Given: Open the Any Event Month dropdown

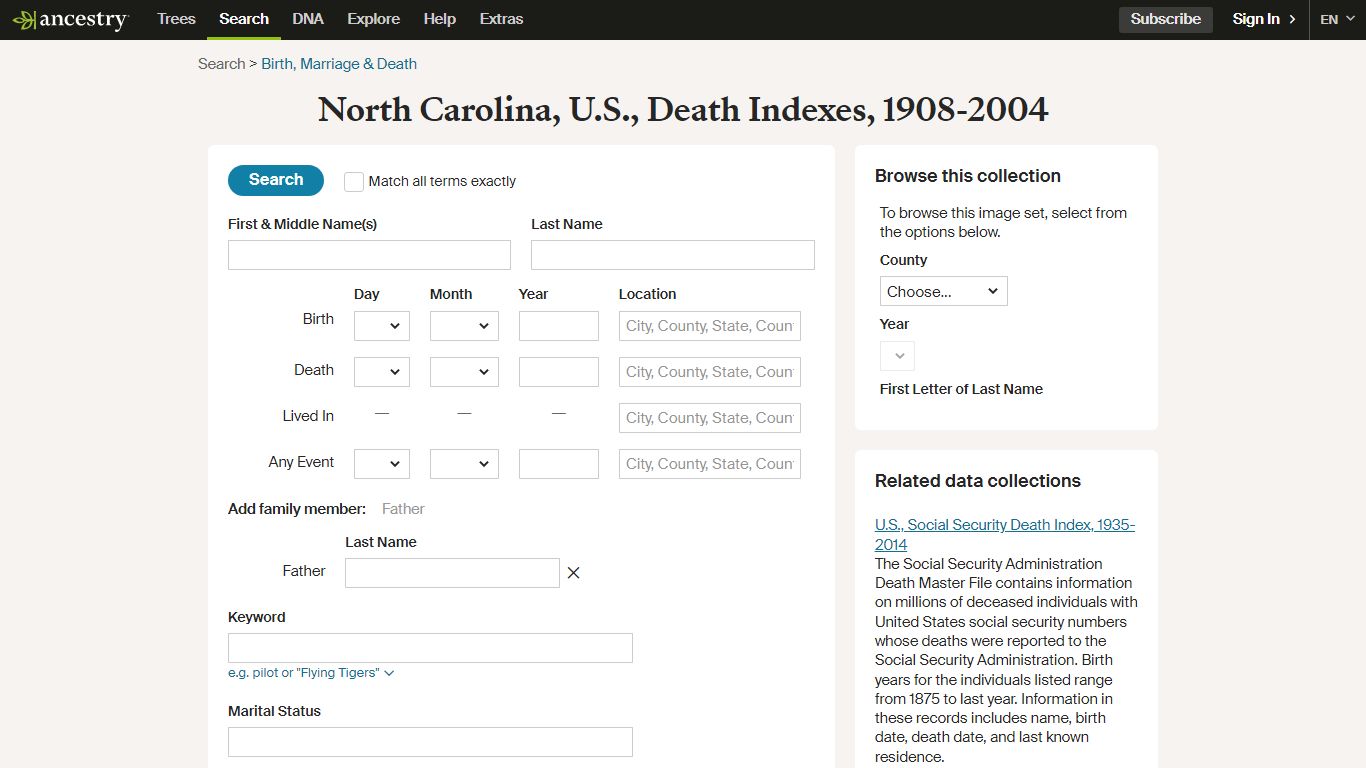Looking at the screenshot, I should [464, 464].
